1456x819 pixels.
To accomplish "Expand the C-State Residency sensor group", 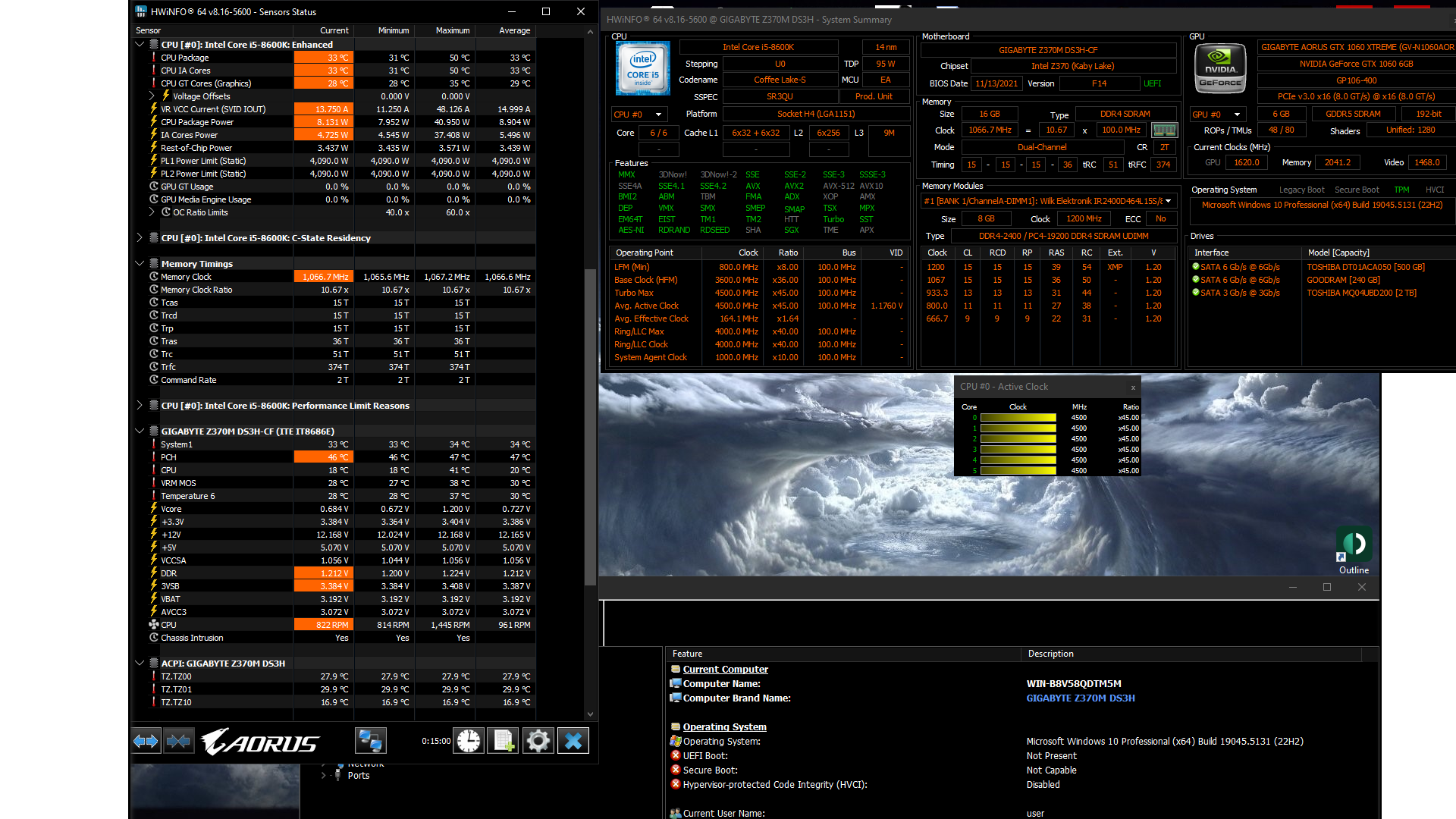I will [140, 238].
